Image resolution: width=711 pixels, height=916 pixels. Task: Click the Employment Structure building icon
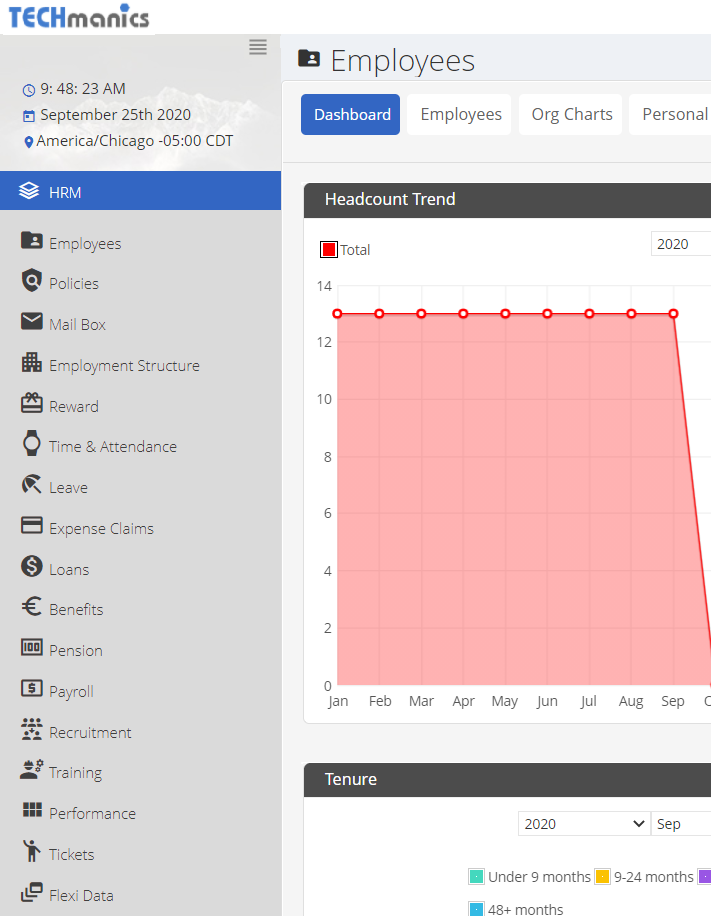32,362
